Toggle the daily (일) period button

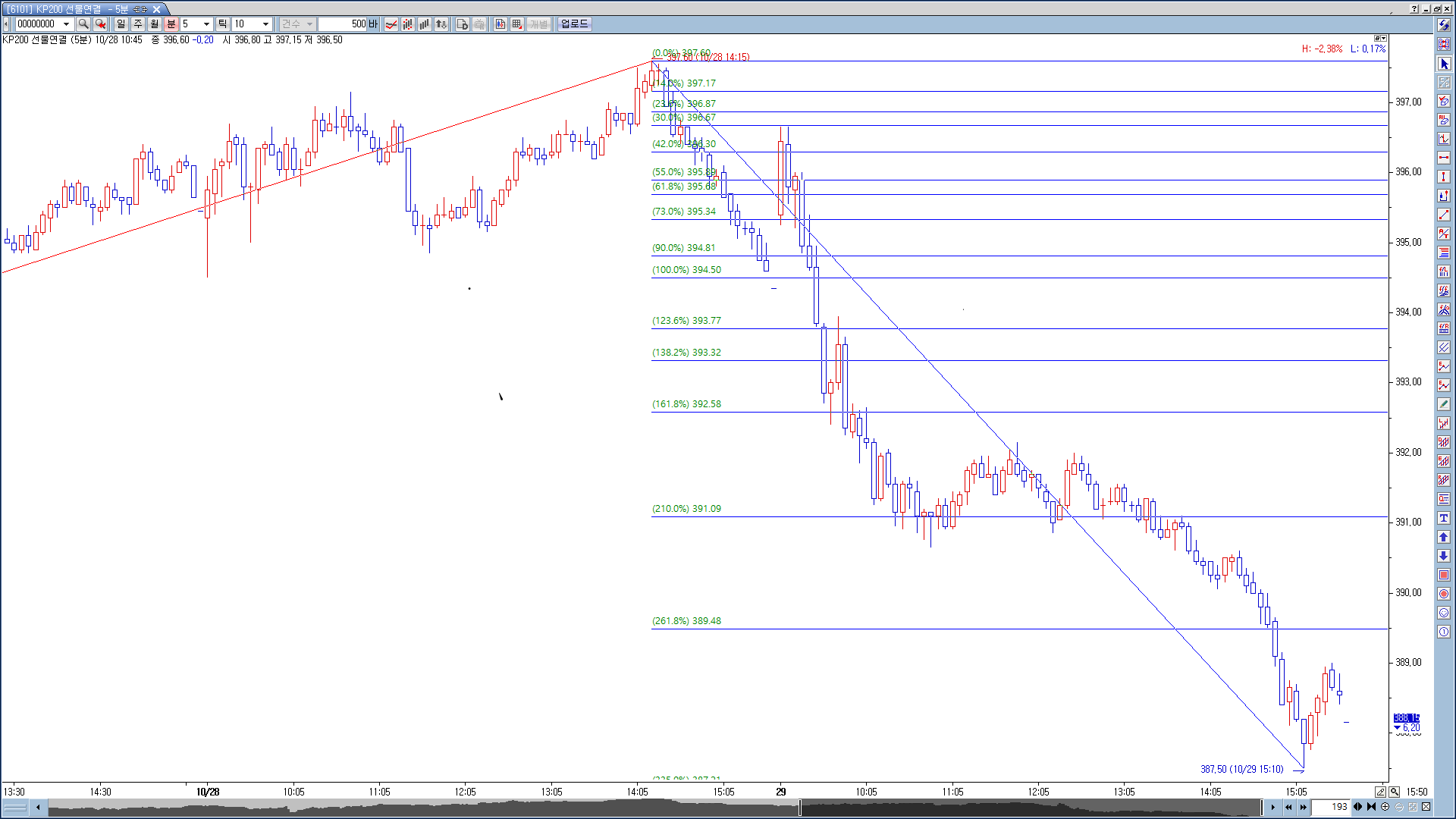coord(121,24)
